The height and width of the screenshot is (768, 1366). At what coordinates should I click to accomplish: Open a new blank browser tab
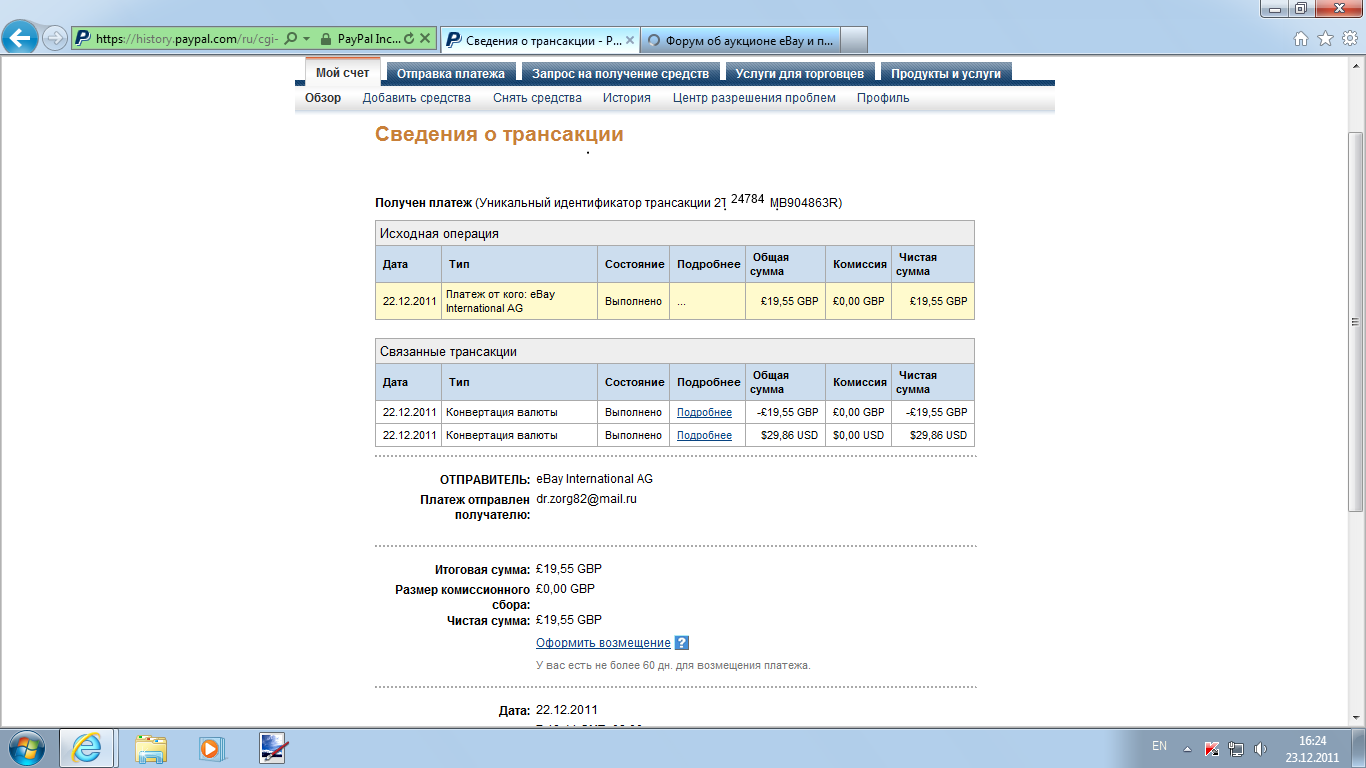[854, 40]
